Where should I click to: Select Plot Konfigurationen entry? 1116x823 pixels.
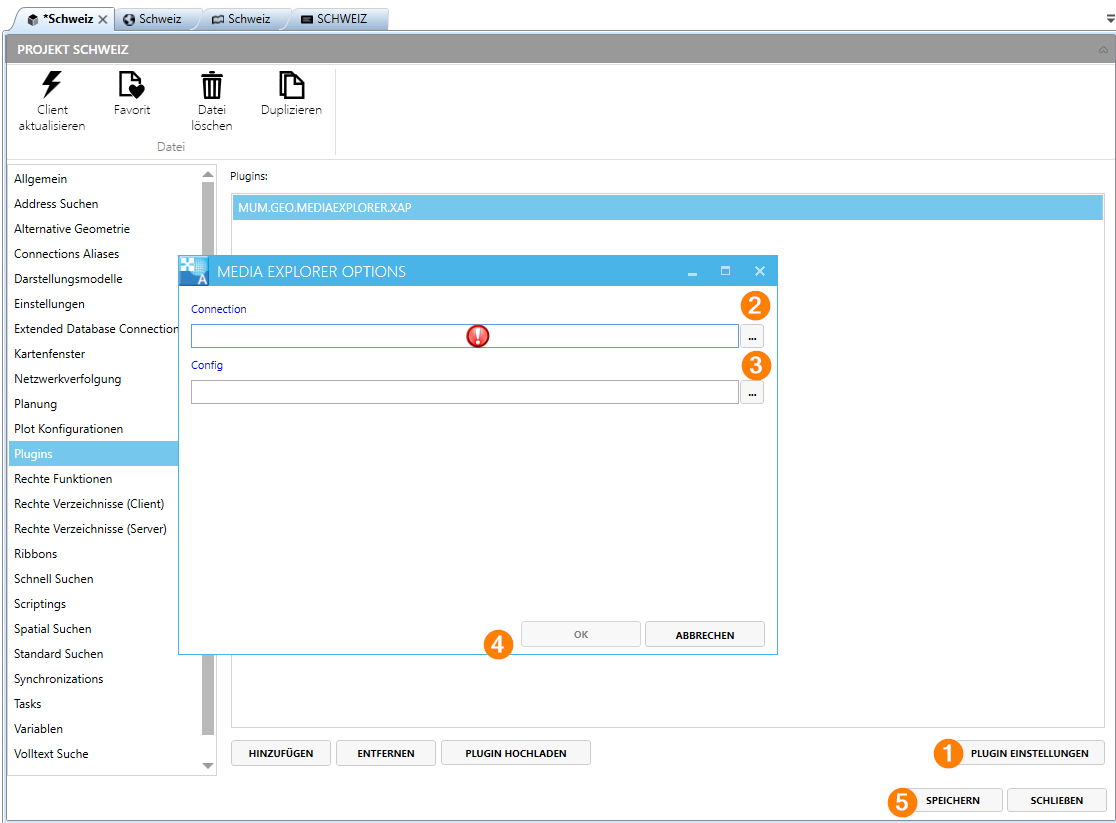[x=68, y=429]
